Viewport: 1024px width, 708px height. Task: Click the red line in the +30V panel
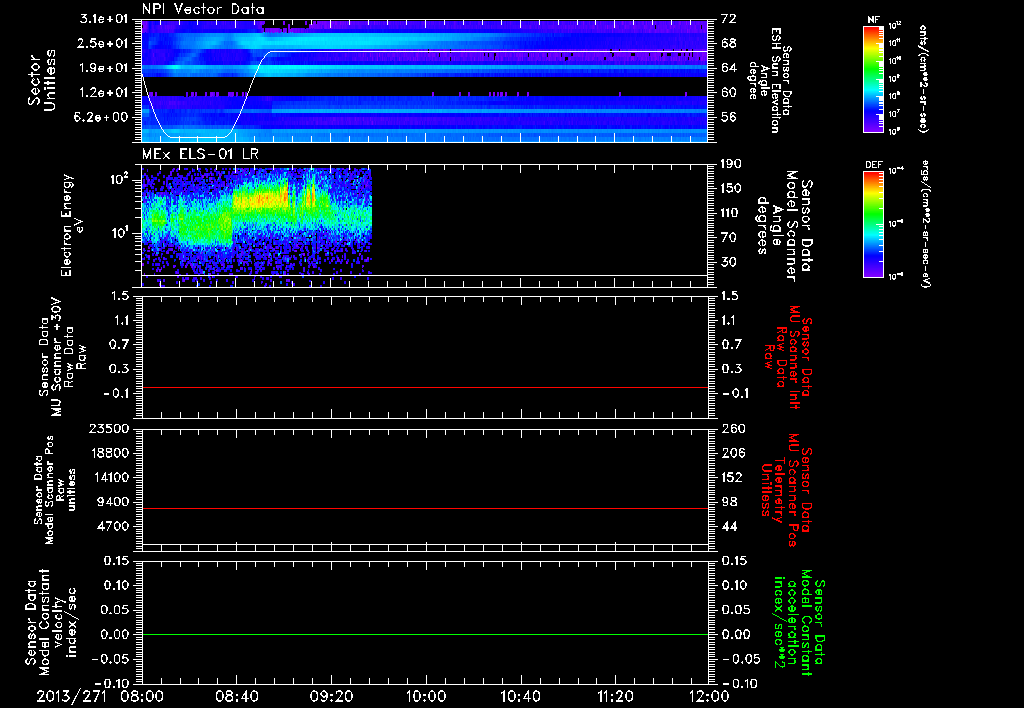[x=425, y=387]
